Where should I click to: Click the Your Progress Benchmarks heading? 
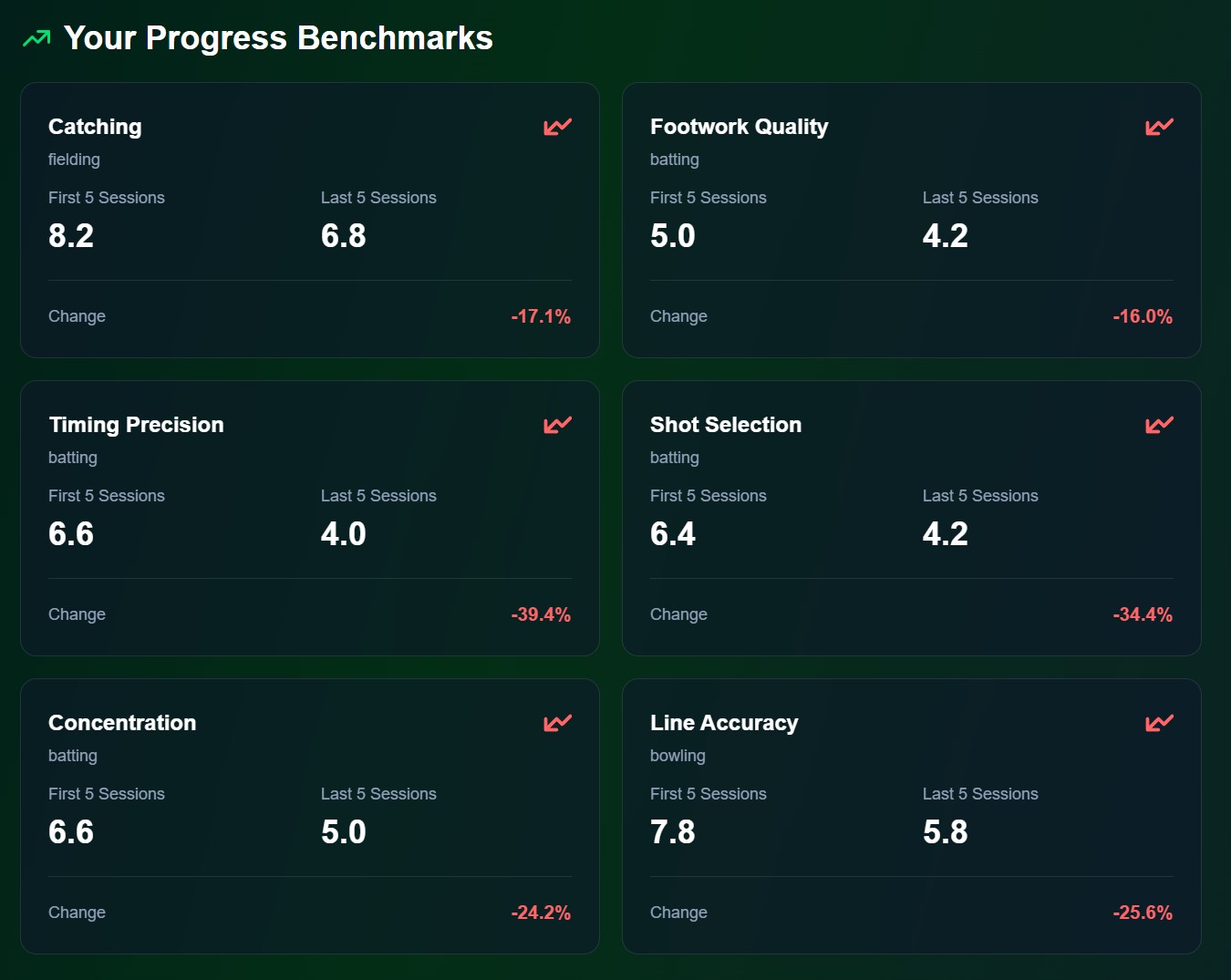277,38
